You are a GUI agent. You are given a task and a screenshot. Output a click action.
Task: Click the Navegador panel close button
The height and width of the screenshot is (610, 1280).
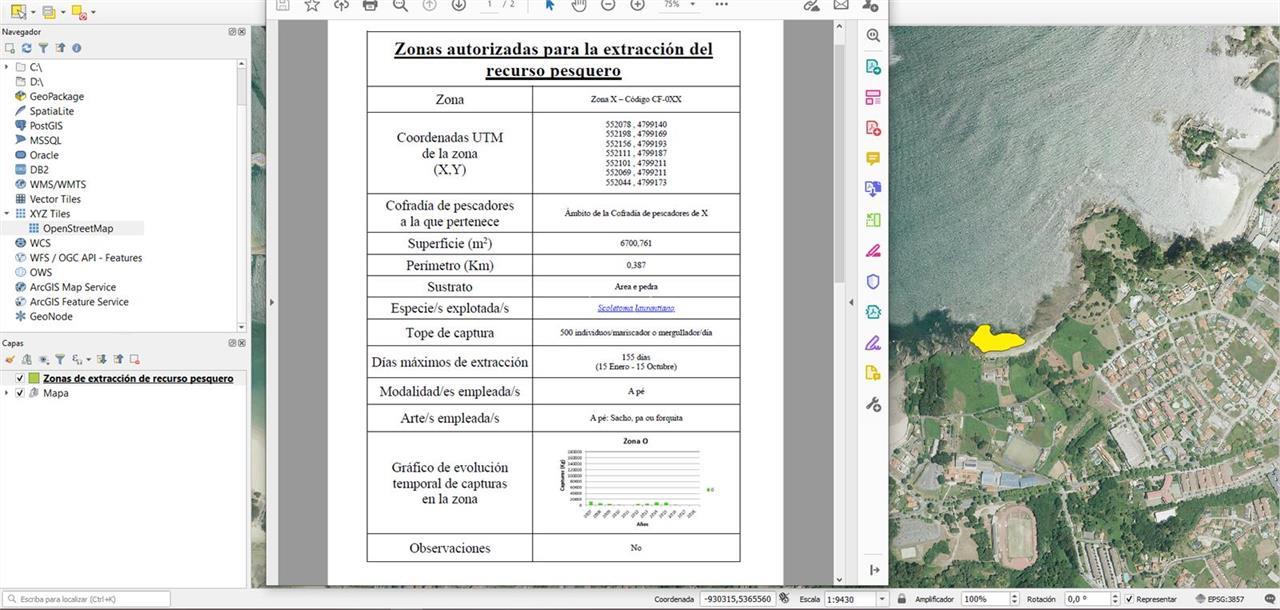(x=240, y=32)
